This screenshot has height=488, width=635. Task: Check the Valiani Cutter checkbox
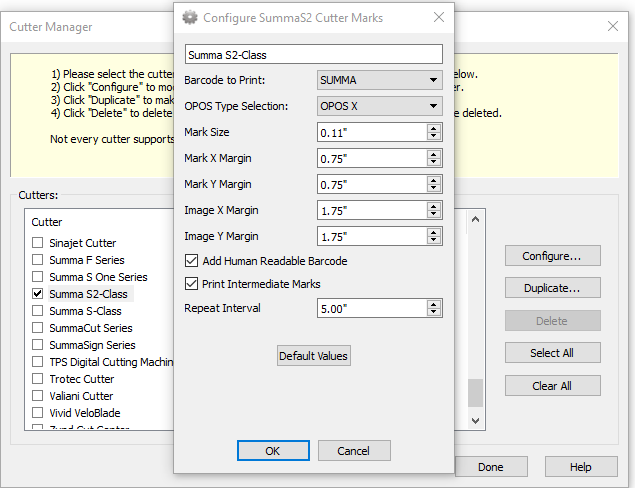point(38,396)
